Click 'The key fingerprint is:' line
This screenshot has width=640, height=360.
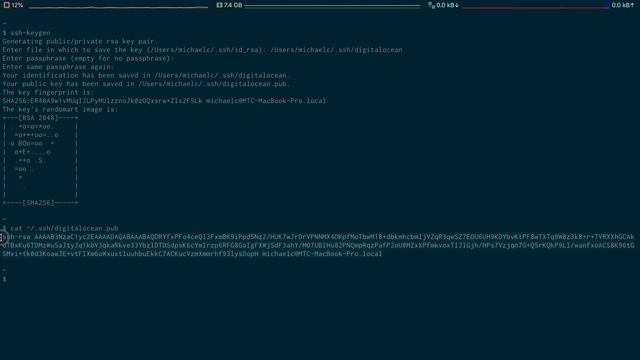48,92
